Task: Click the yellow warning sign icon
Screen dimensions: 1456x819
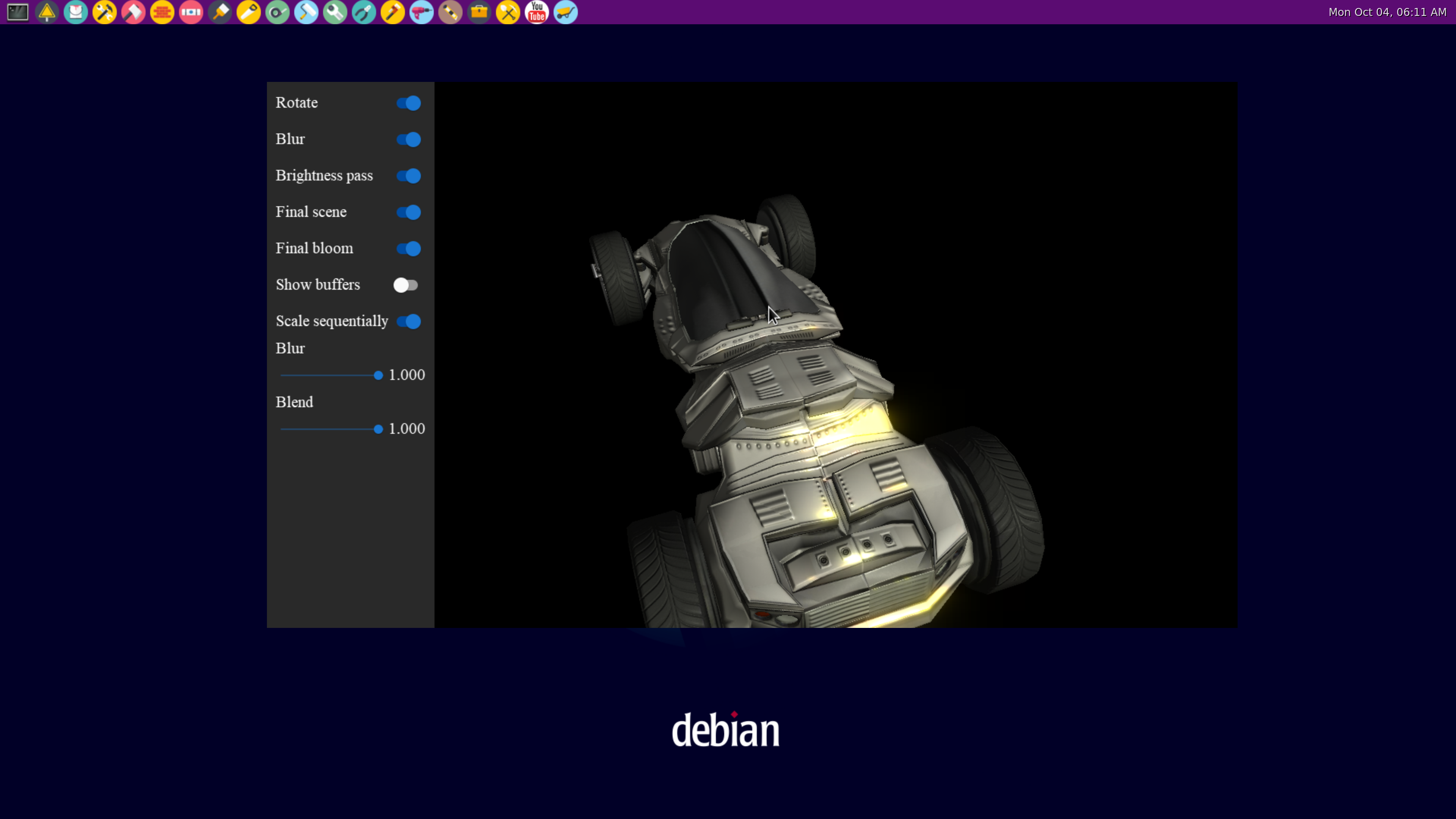Action: click(x=47, y=12)
